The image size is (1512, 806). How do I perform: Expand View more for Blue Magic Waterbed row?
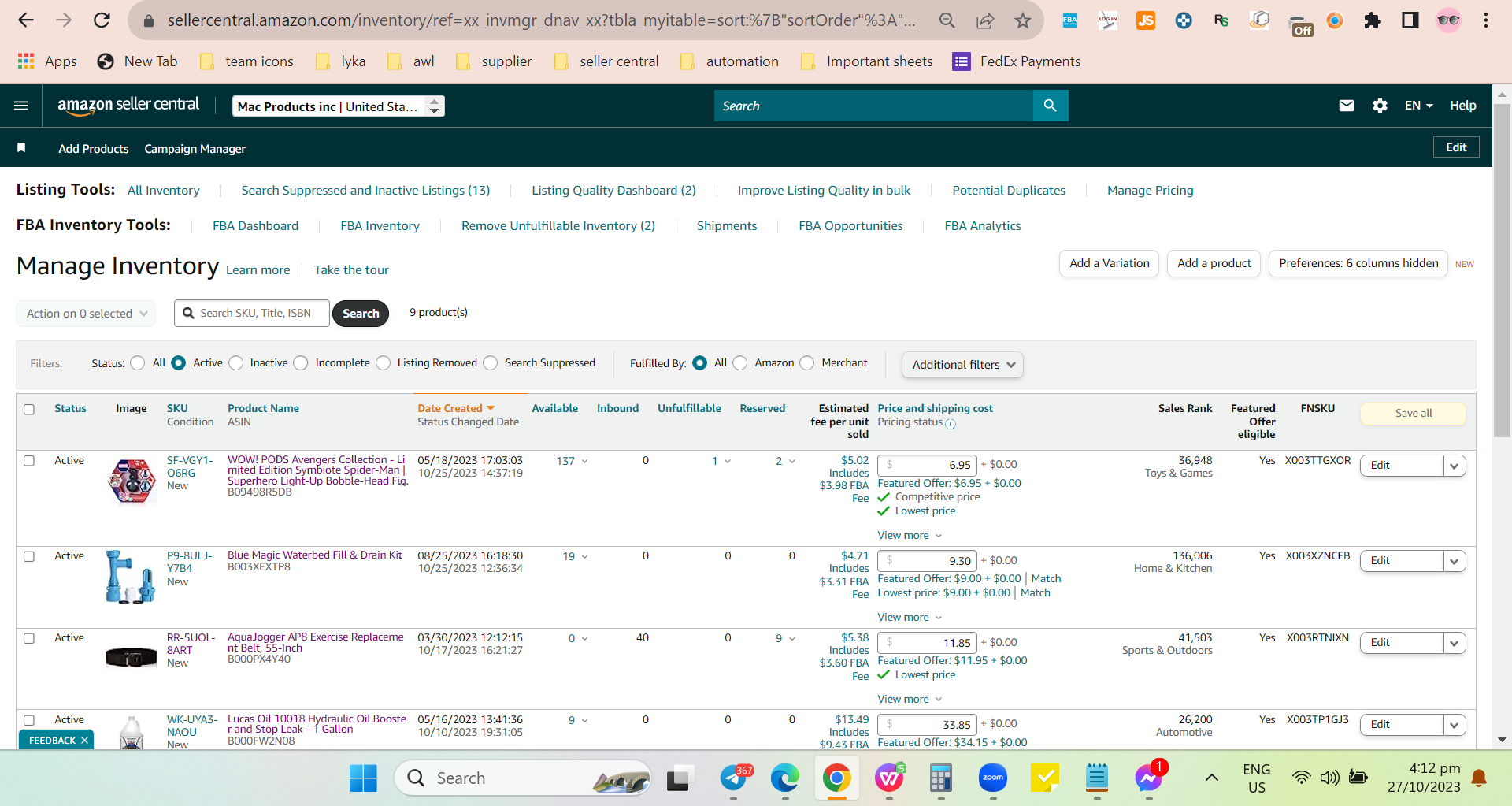(x=910, y=618)
